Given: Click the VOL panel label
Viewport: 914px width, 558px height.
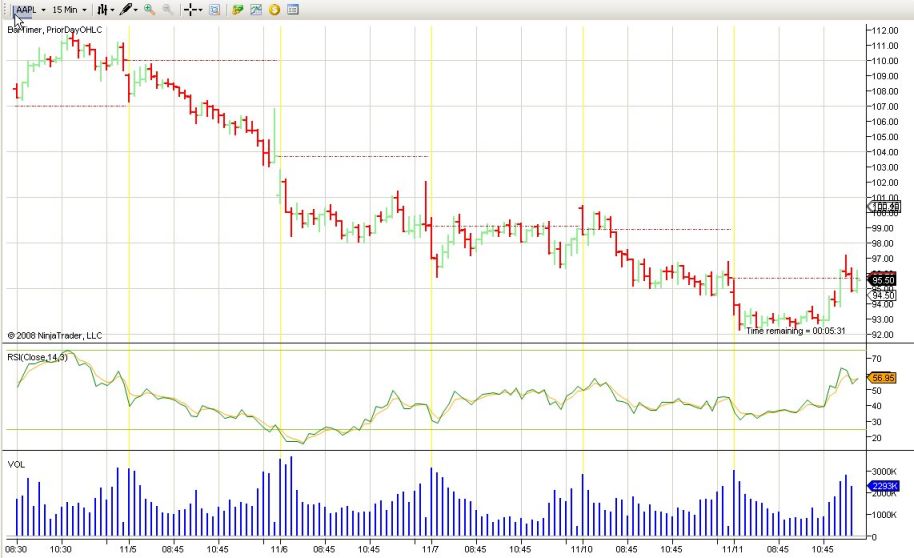Looking at the screenshot, I should (x=16, y=465).
